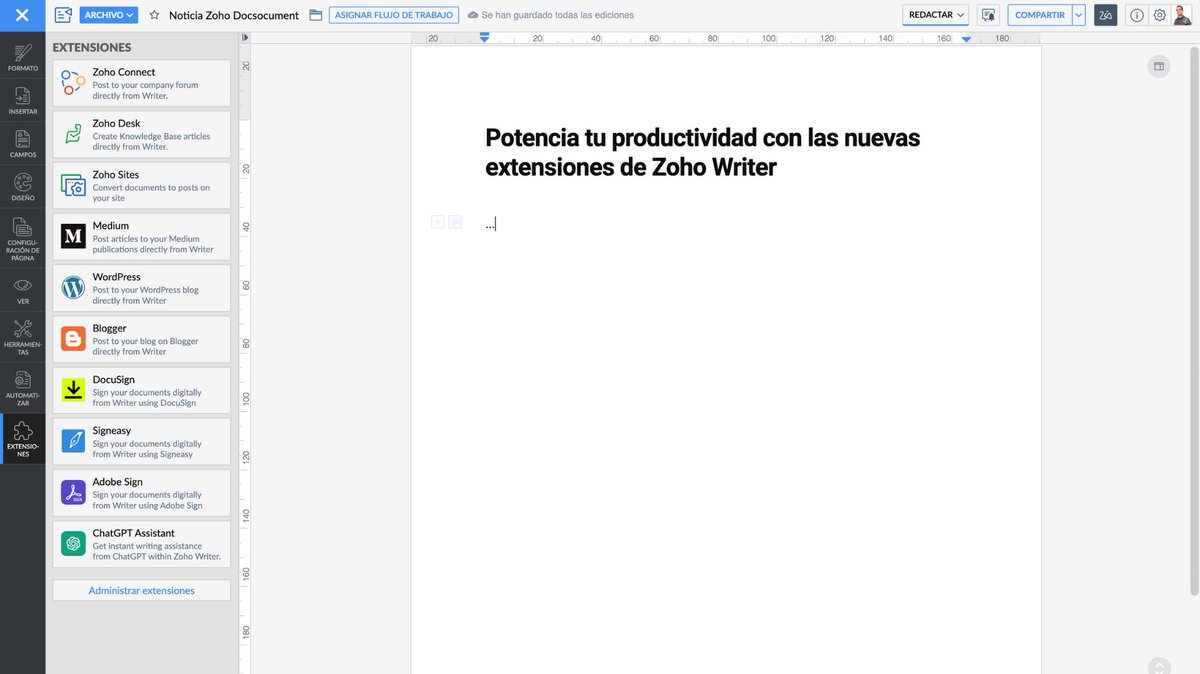Click the Zoho Desk title text
This screenshot has height=674, width=1200.
(117, 123)
